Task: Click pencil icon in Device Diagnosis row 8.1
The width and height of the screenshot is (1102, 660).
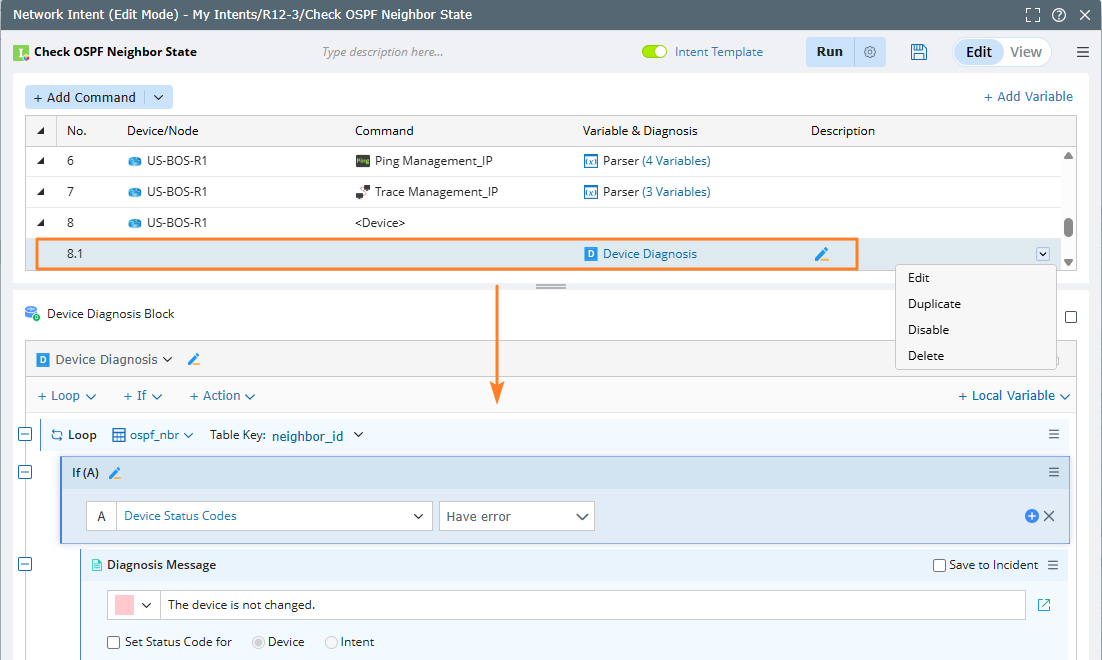Action: click(822, 254)
